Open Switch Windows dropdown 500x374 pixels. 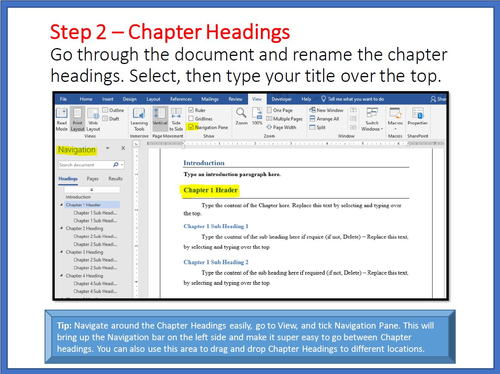click(372, 119)
